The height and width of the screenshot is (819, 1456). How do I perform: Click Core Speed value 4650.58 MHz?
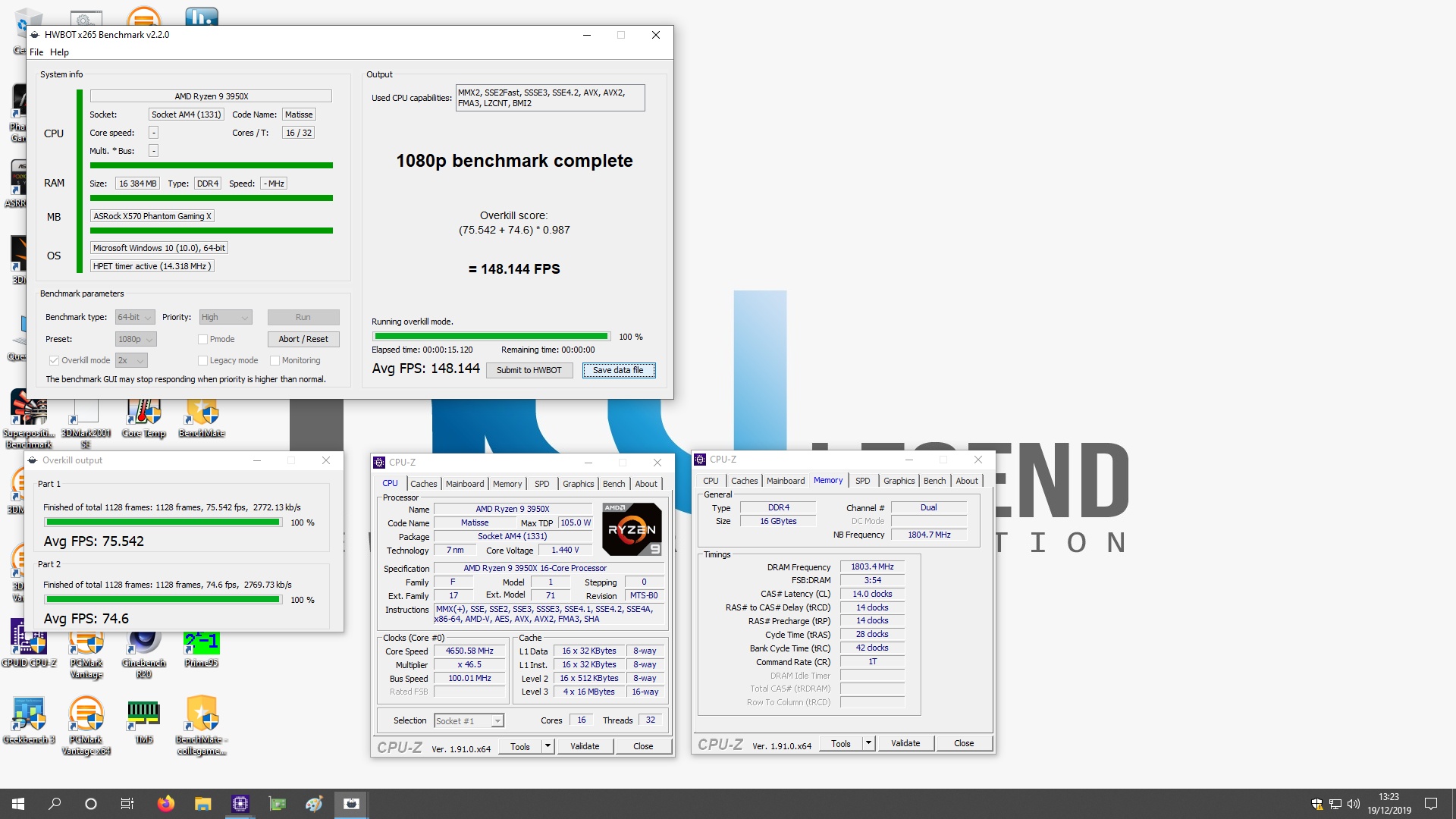coord(469,651)
